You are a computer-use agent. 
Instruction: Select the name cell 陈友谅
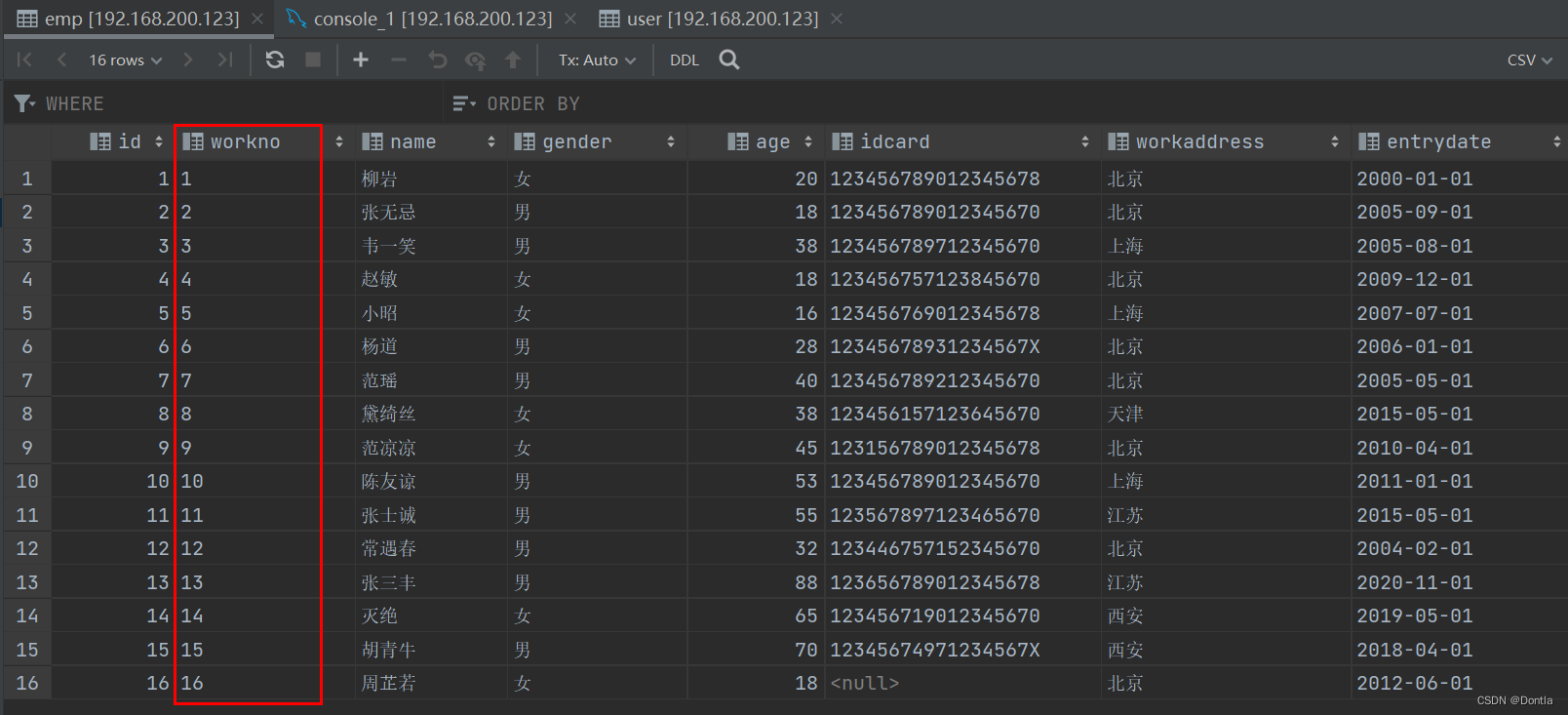pyautogui.click(x=431, y=481)
